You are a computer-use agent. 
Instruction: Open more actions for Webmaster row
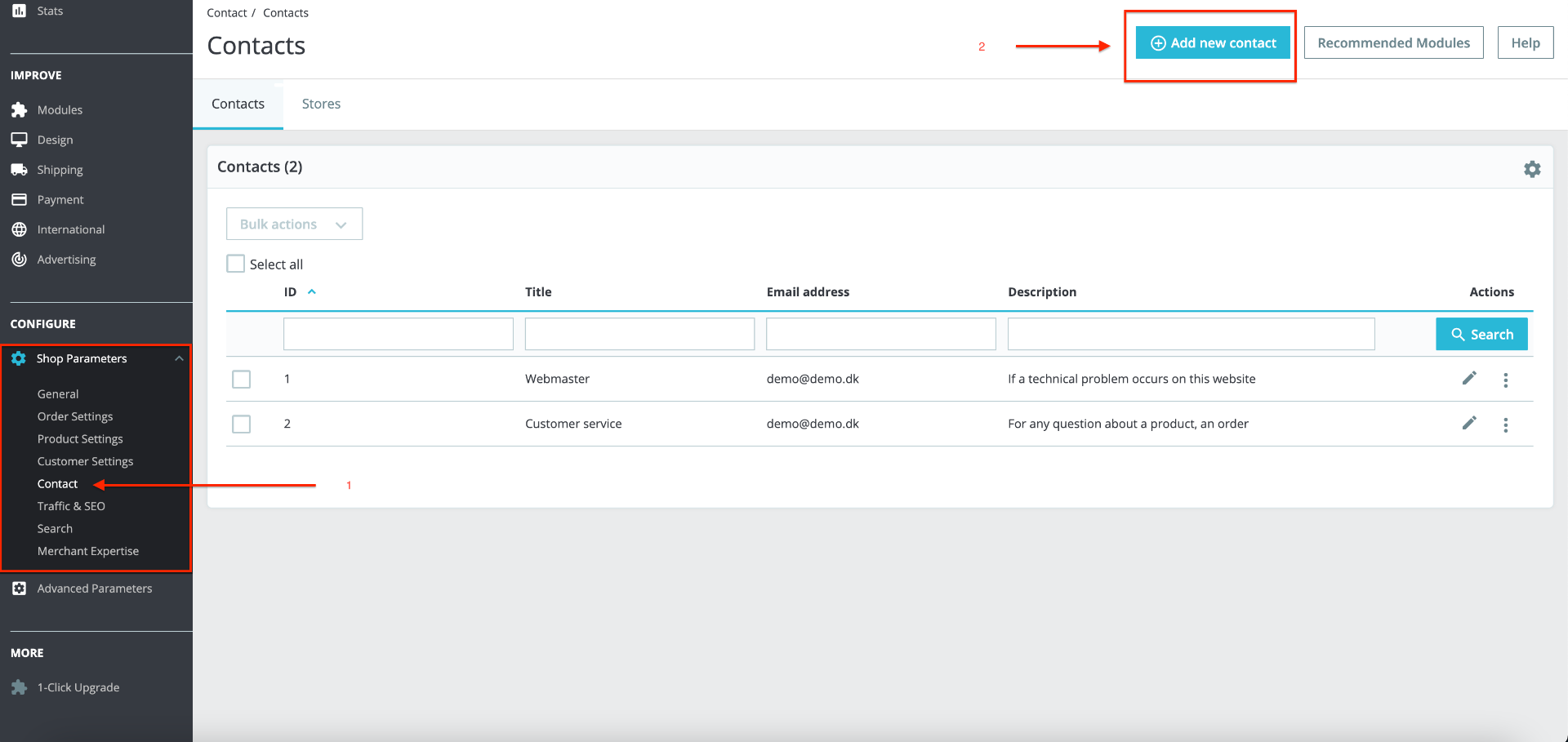point(1506,380)
